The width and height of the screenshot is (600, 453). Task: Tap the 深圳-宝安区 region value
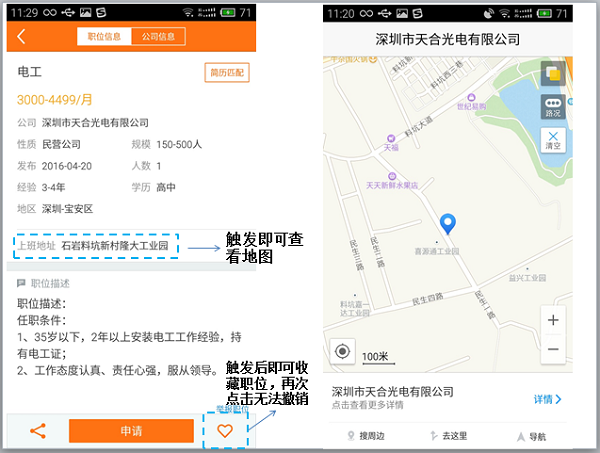[x=67, y=209]
